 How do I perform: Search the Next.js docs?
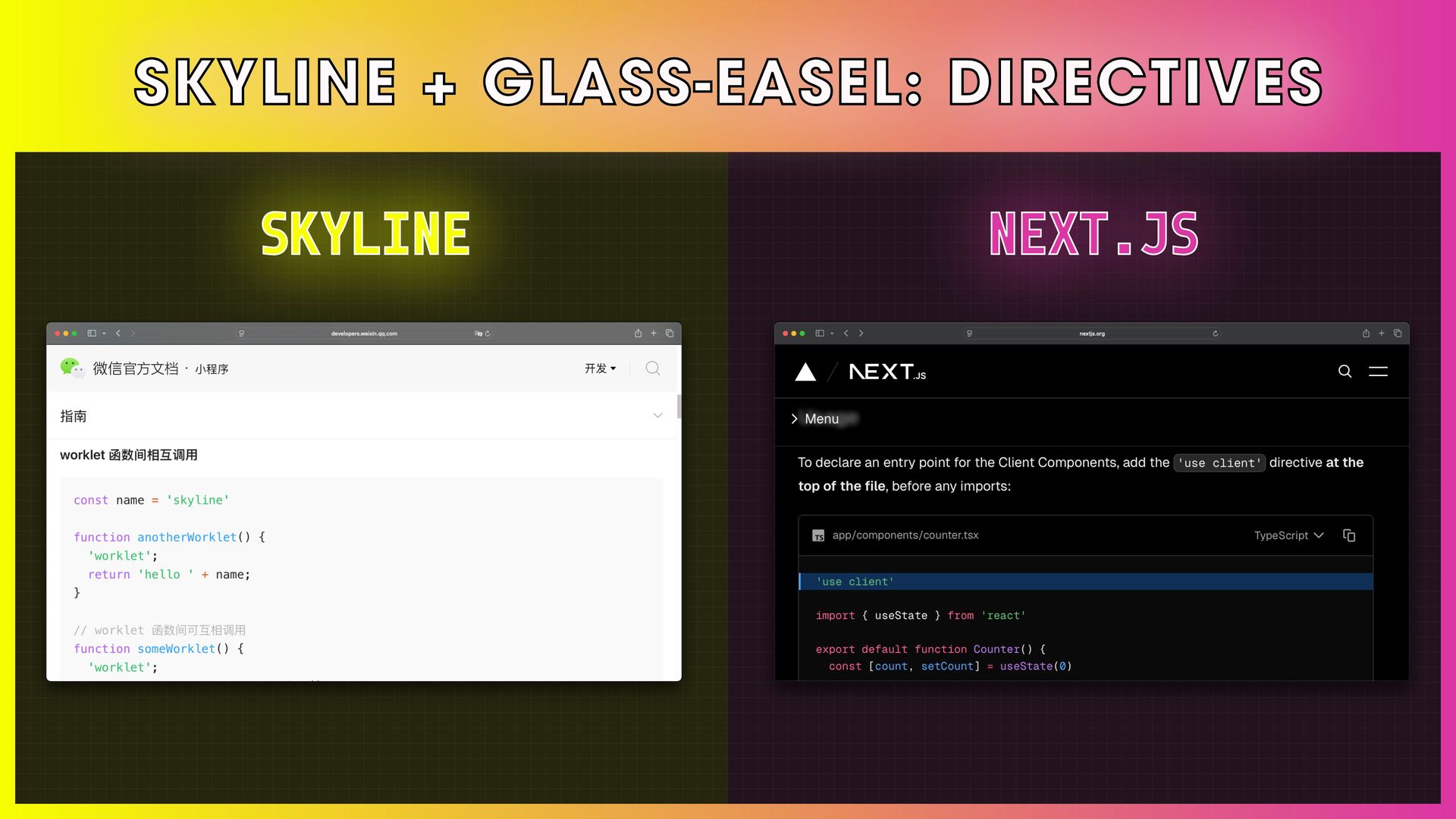(1345, 371)
